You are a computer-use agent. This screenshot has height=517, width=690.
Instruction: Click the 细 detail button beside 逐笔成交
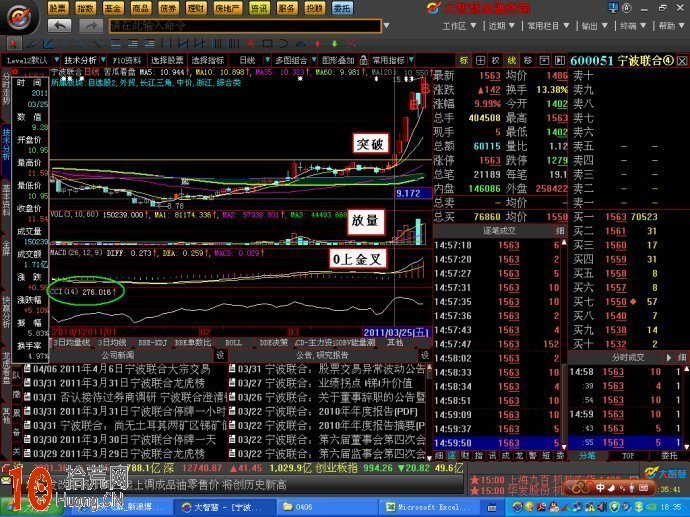point(559,231)
